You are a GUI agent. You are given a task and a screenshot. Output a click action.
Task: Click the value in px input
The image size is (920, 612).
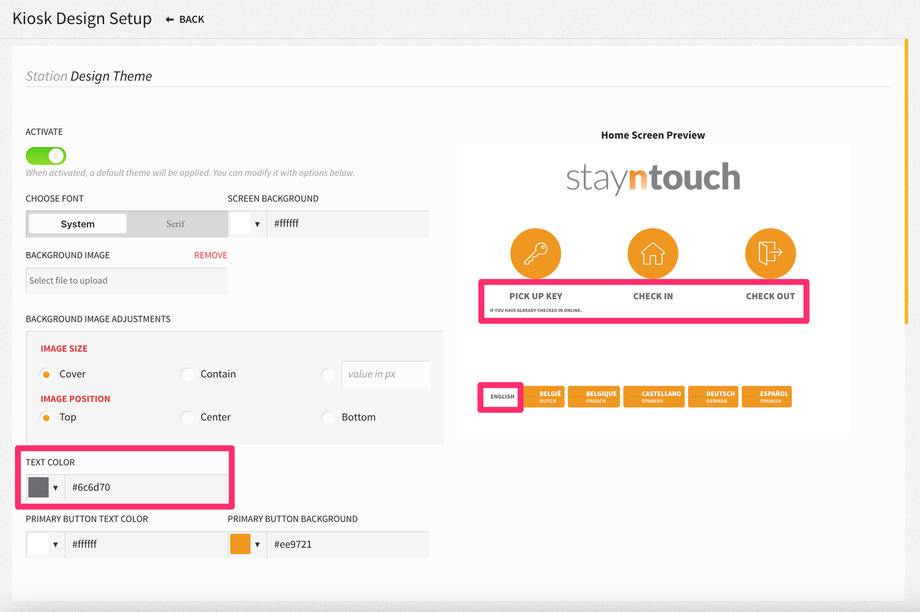tap(386, 374)
